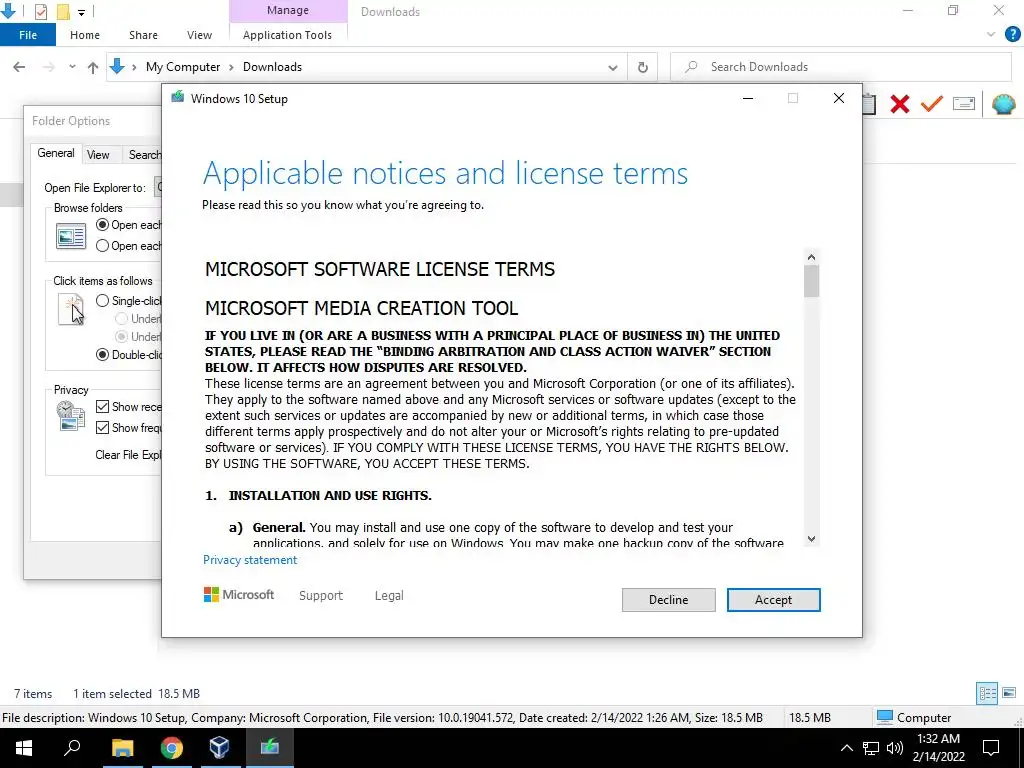Viewport: 1024px width, 768px height.
Task: Open the notification center icon
Action: pyautogui.click(x=991, y=748)
